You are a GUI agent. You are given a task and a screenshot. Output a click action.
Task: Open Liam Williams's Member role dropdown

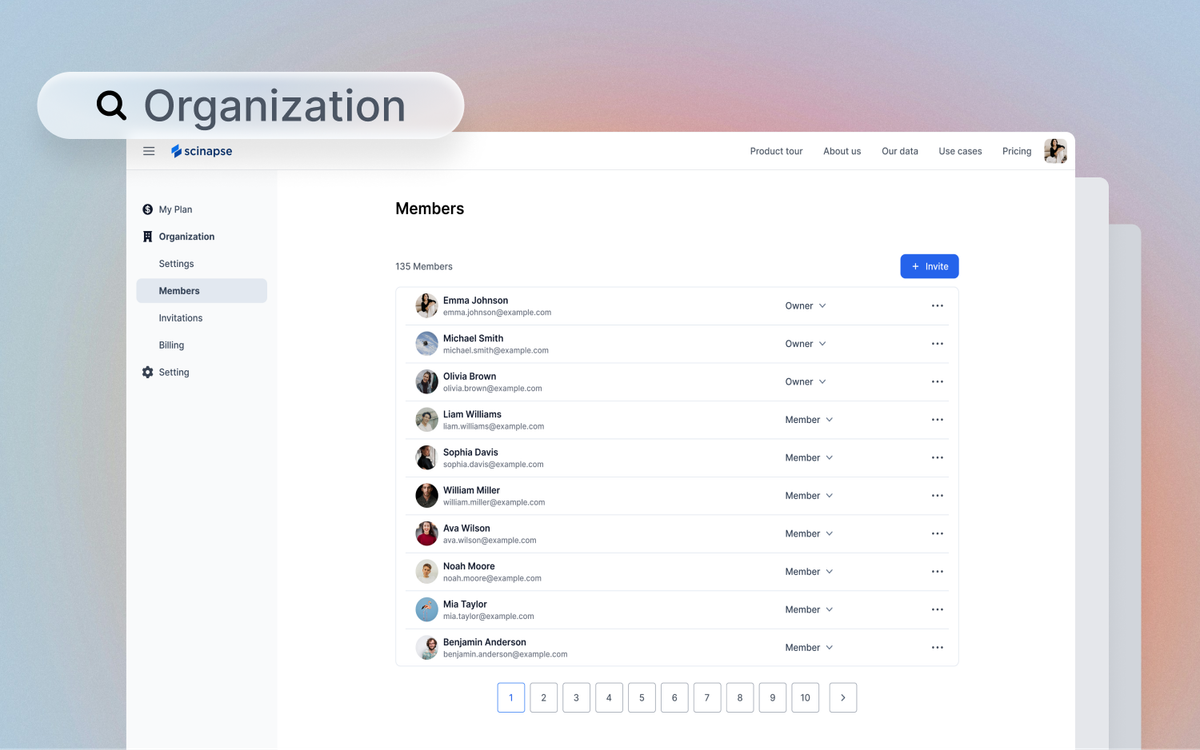click(x=808, y=419)
